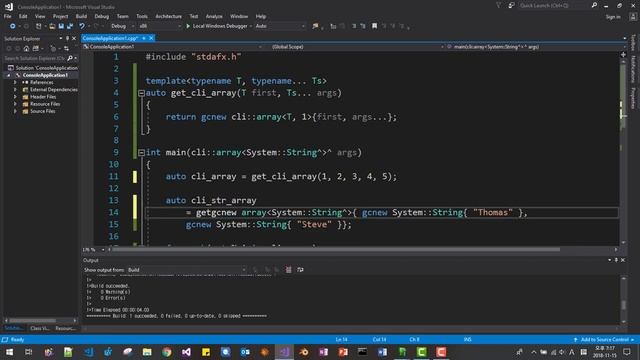The width and height of the screenshot is (640, 360).
Task: Click the editor horizontal scrollbar
Action: click(x=362, y=249)
